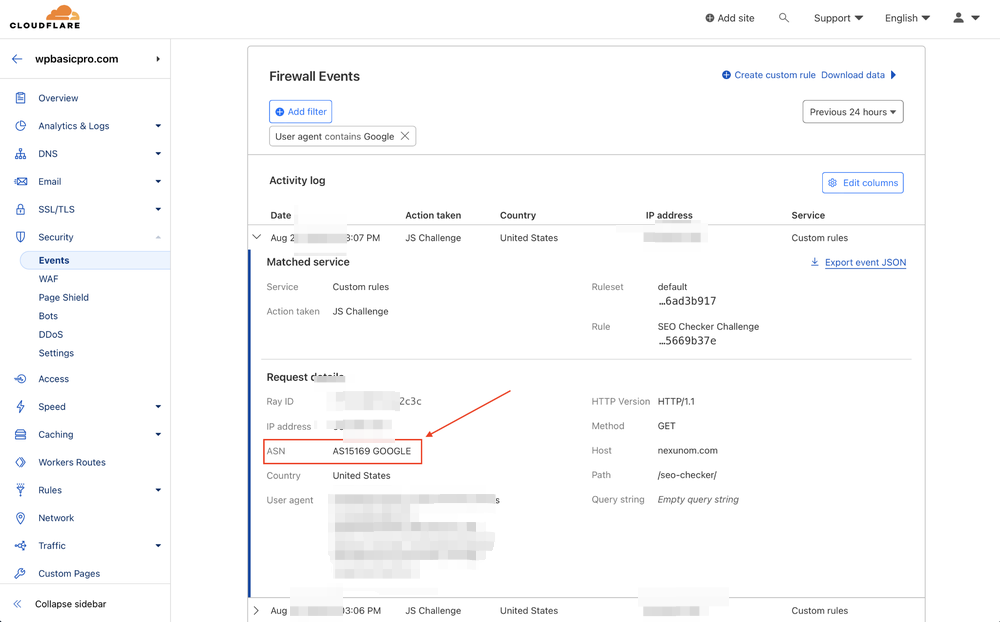The image size is (1000, 622).
Task: Open the search magnifier icon
Action: pyautogui.click(x=784, y=18)
